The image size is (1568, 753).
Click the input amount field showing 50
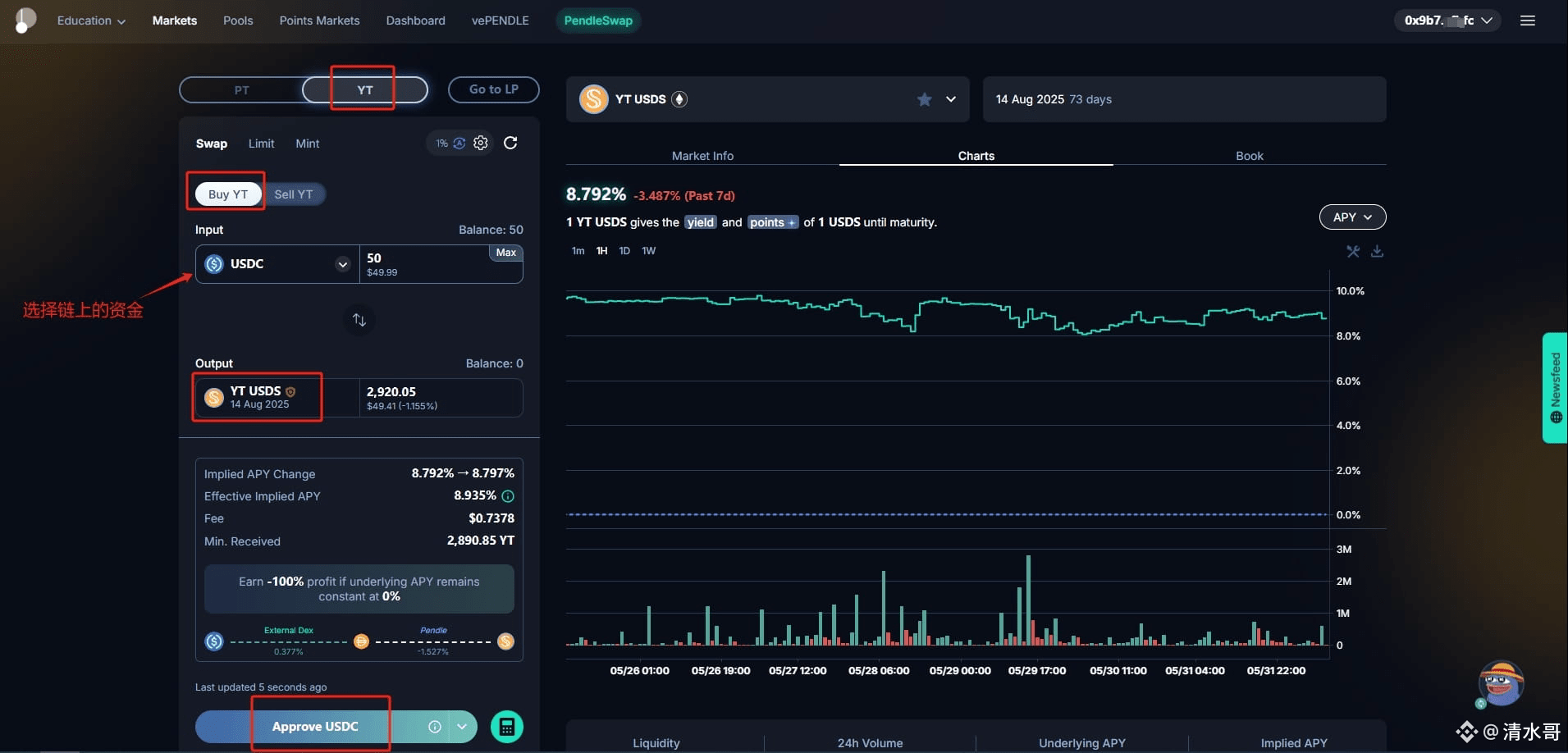[x=441, y=264]
